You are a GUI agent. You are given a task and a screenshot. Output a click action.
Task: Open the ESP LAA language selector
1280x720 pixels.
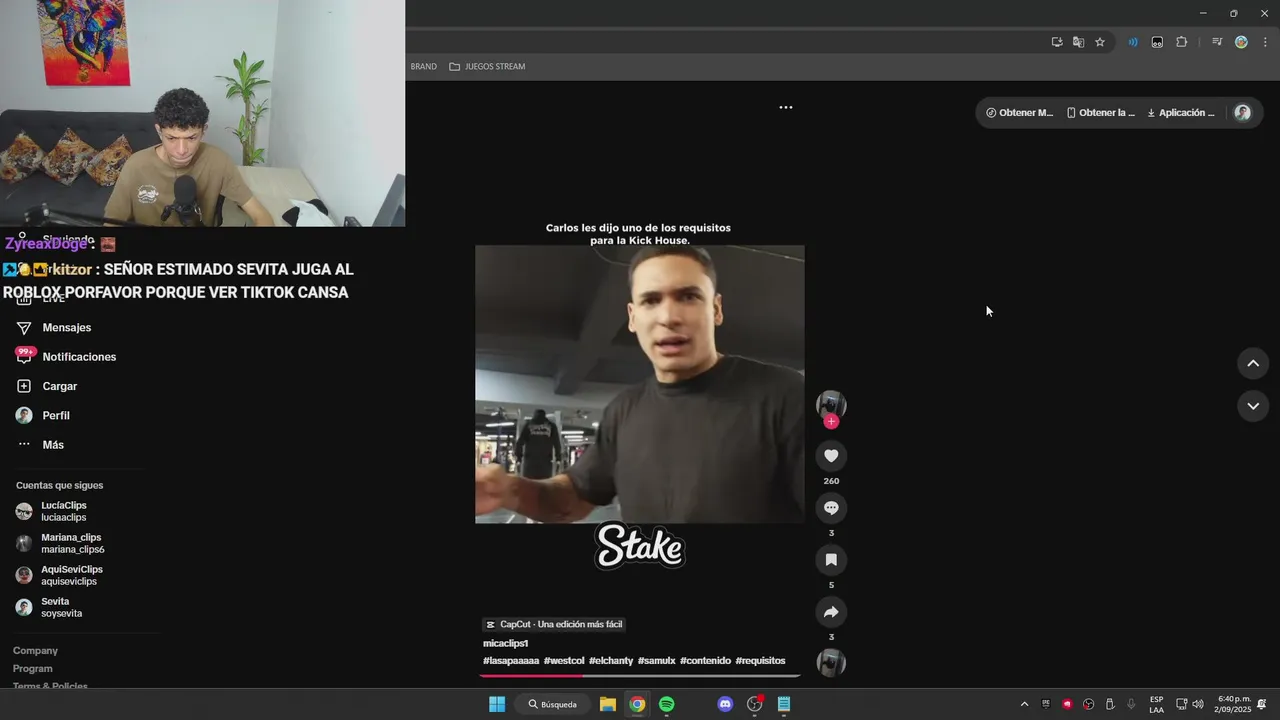tap(1156, 704)
